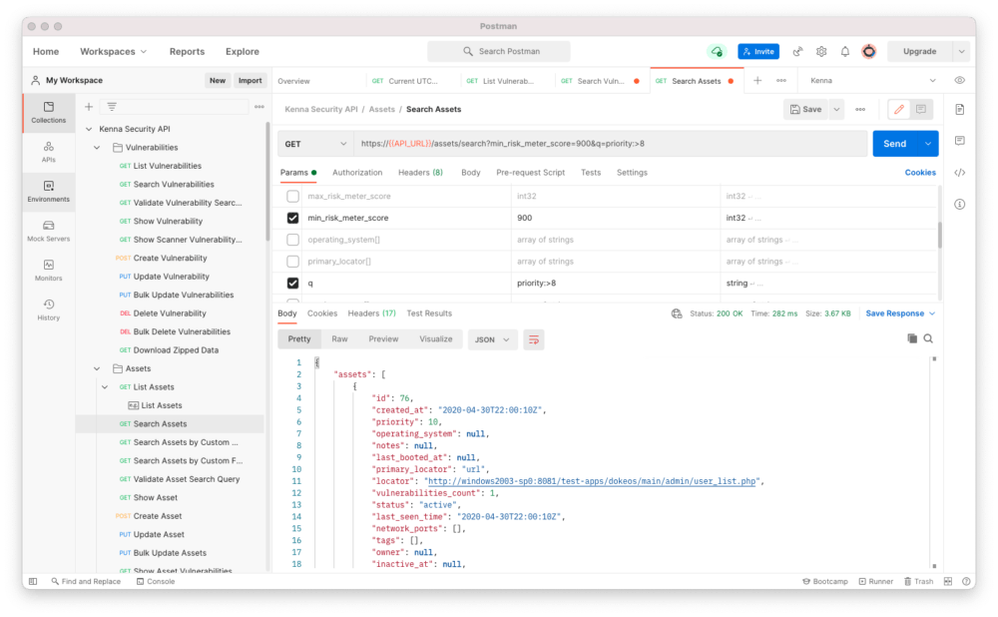Open the APIs sidebar panel
The height and width of the screenshot is (617, 998).
pos(48,152)
